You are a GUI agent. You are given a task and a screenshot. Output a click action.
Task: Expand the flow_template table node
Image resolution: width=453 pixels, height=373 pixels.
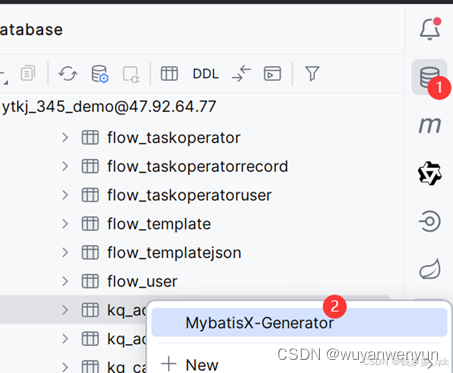tap(65, 224)
